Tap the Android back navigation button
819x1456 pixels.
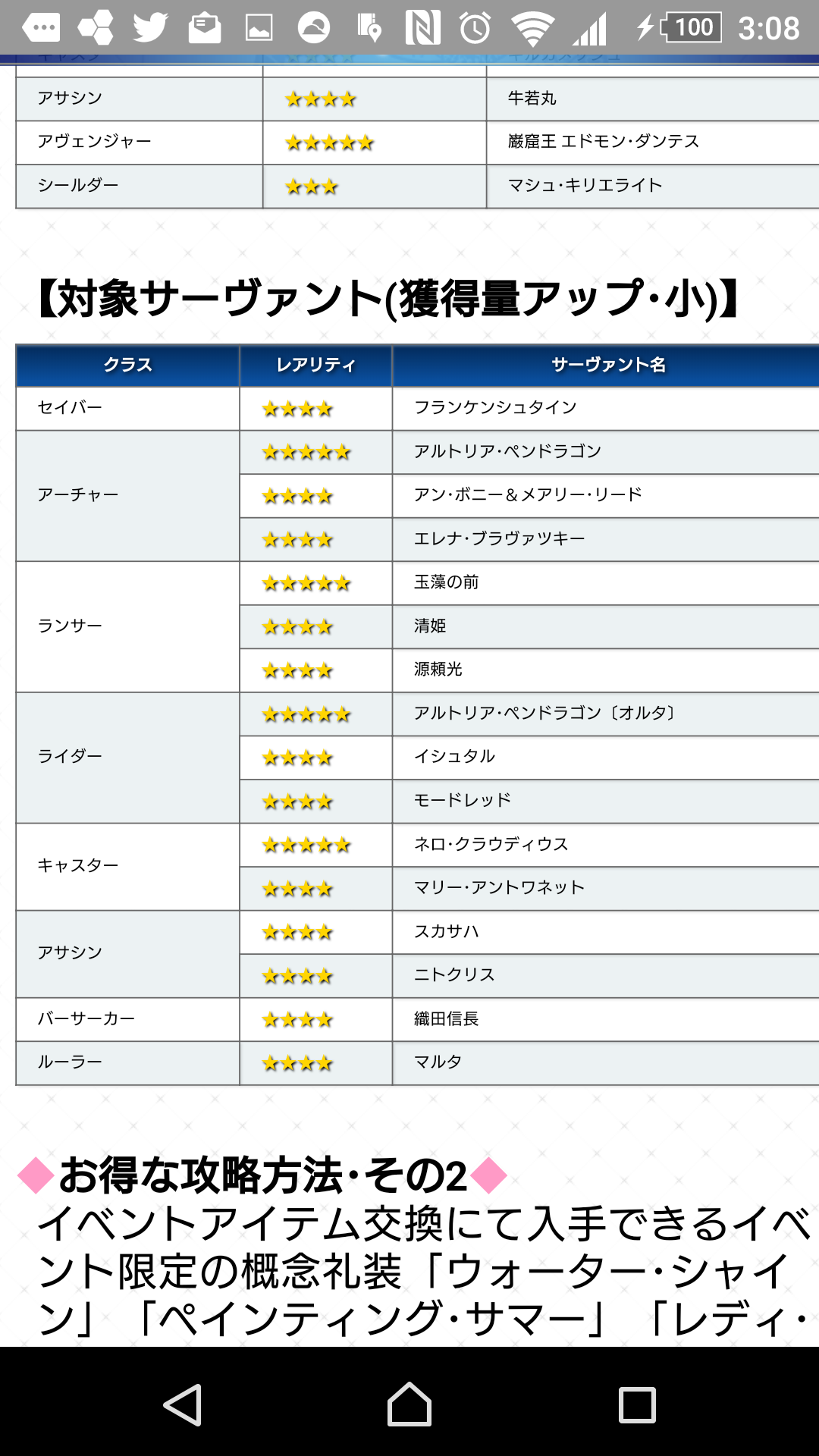pyautogui.click(x=183, y=1404)
